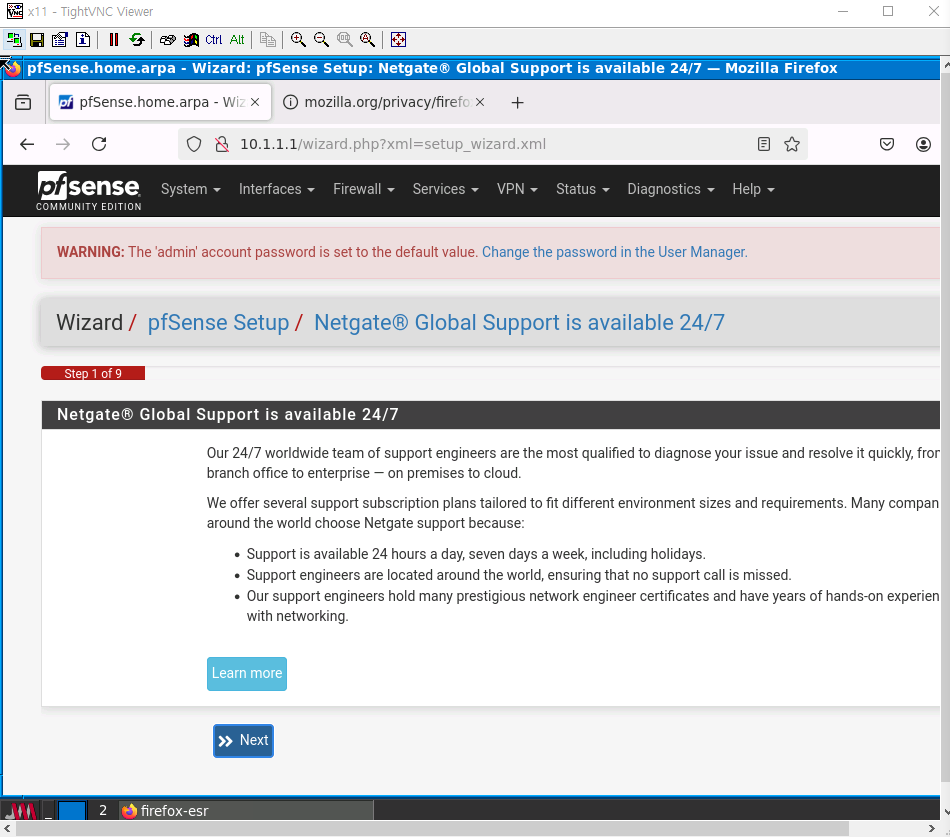Reload the page in Firefox
The width and height of the screenshot is (950, 837).
[x=99, y=144]
